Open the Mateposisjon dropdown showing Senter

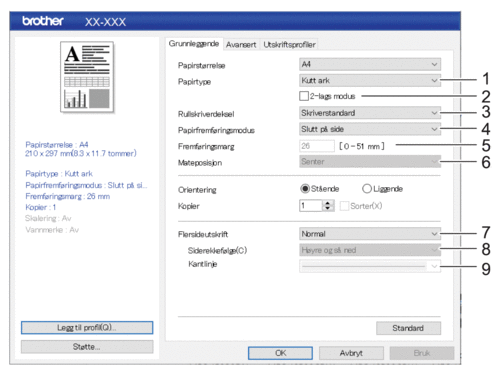tap(370, 162)
